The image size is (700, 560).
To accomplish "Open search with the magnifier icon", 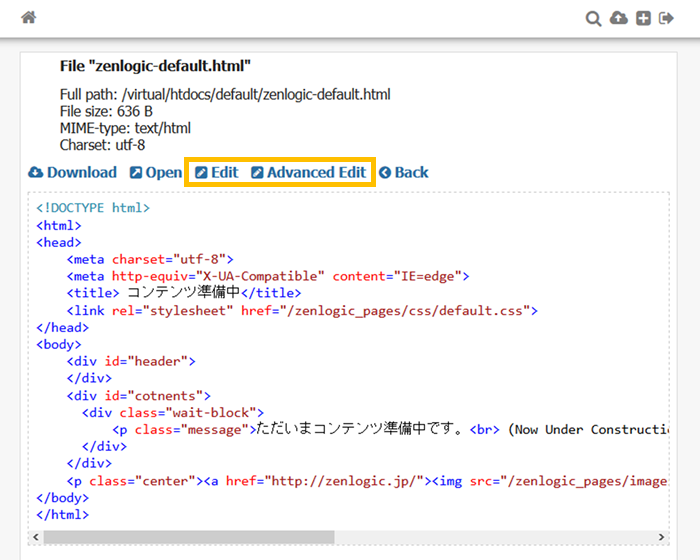I will [x=593, y=18].
